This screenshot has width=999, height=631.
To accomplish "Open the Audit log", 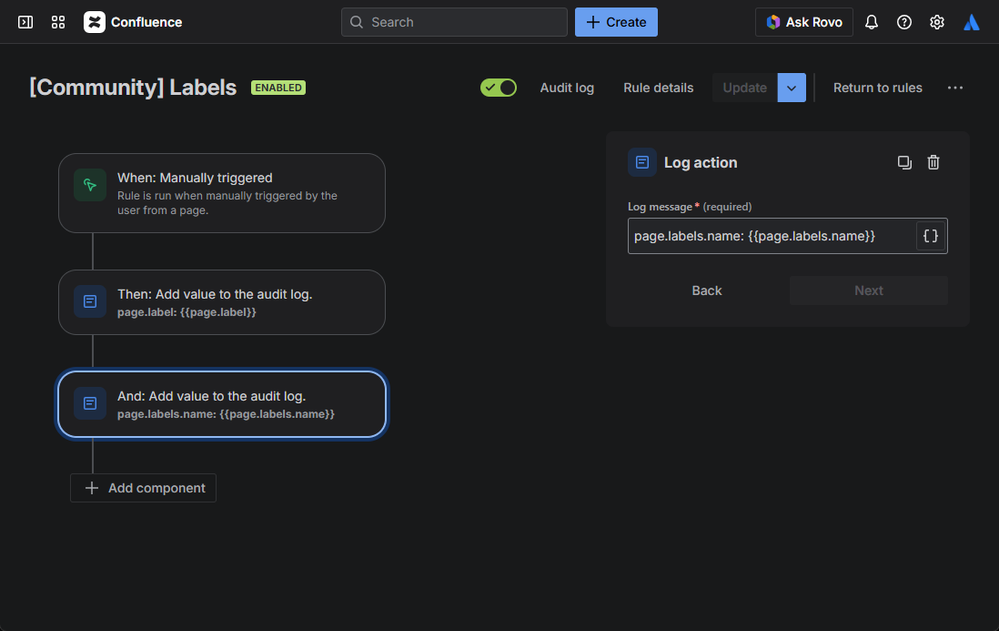I will [567, 88].
